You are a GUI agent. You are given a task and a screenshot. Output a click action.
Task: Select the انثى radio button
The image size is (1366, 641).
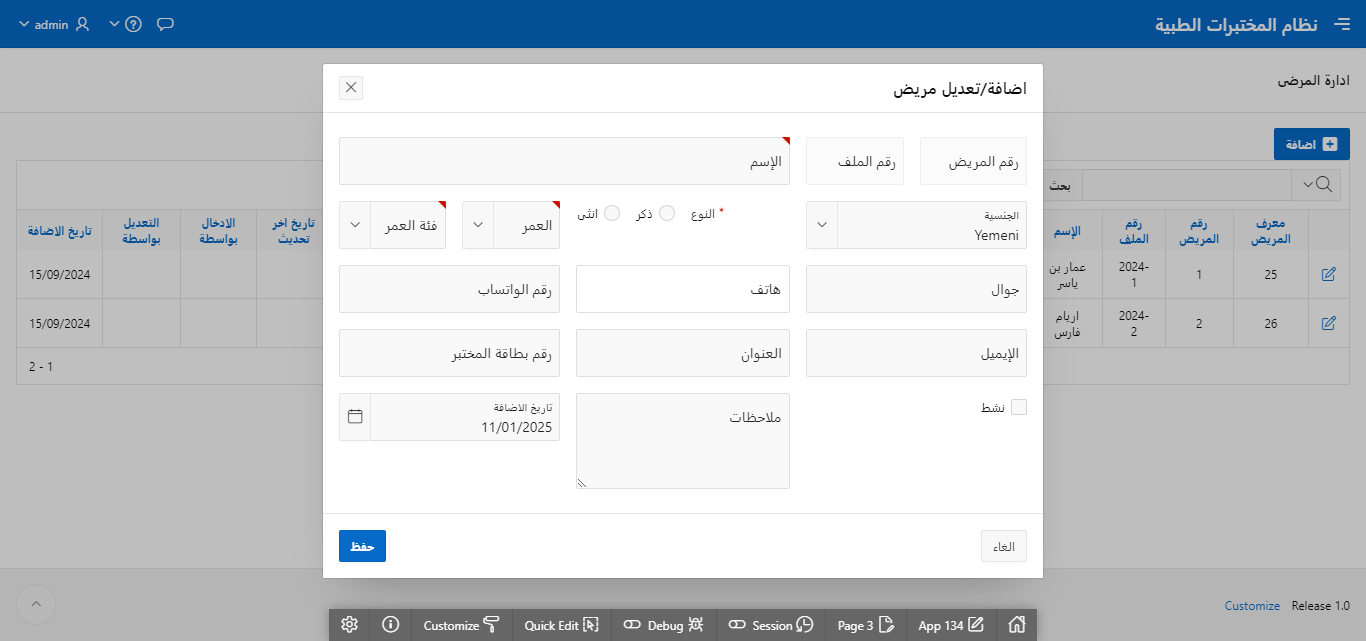(x=612, y=213)
